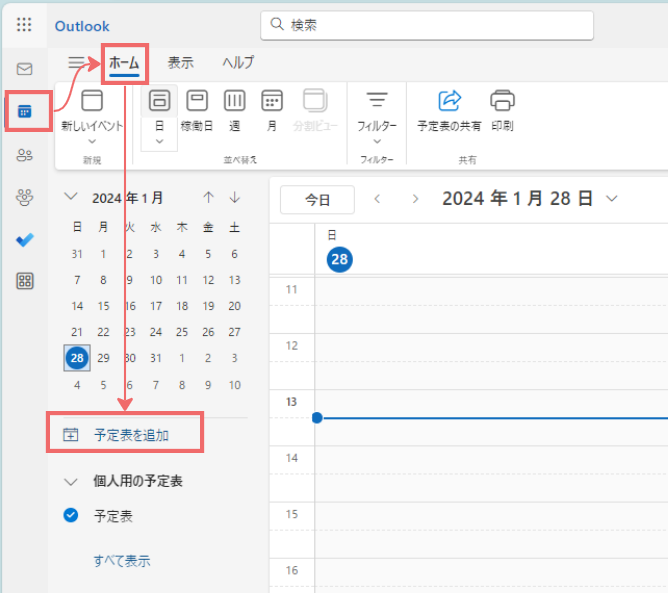Create a new event (新しいイベント)

(92, 109)
